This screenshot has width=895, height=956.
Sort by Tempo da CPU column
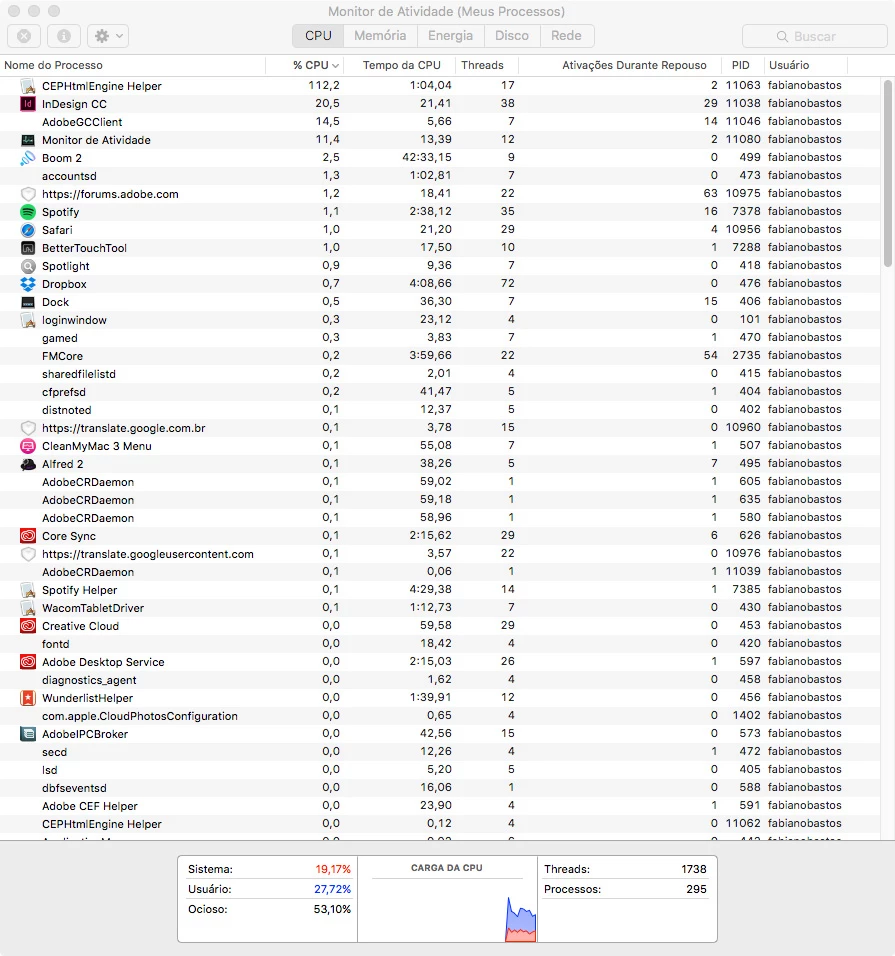(399, 65)
